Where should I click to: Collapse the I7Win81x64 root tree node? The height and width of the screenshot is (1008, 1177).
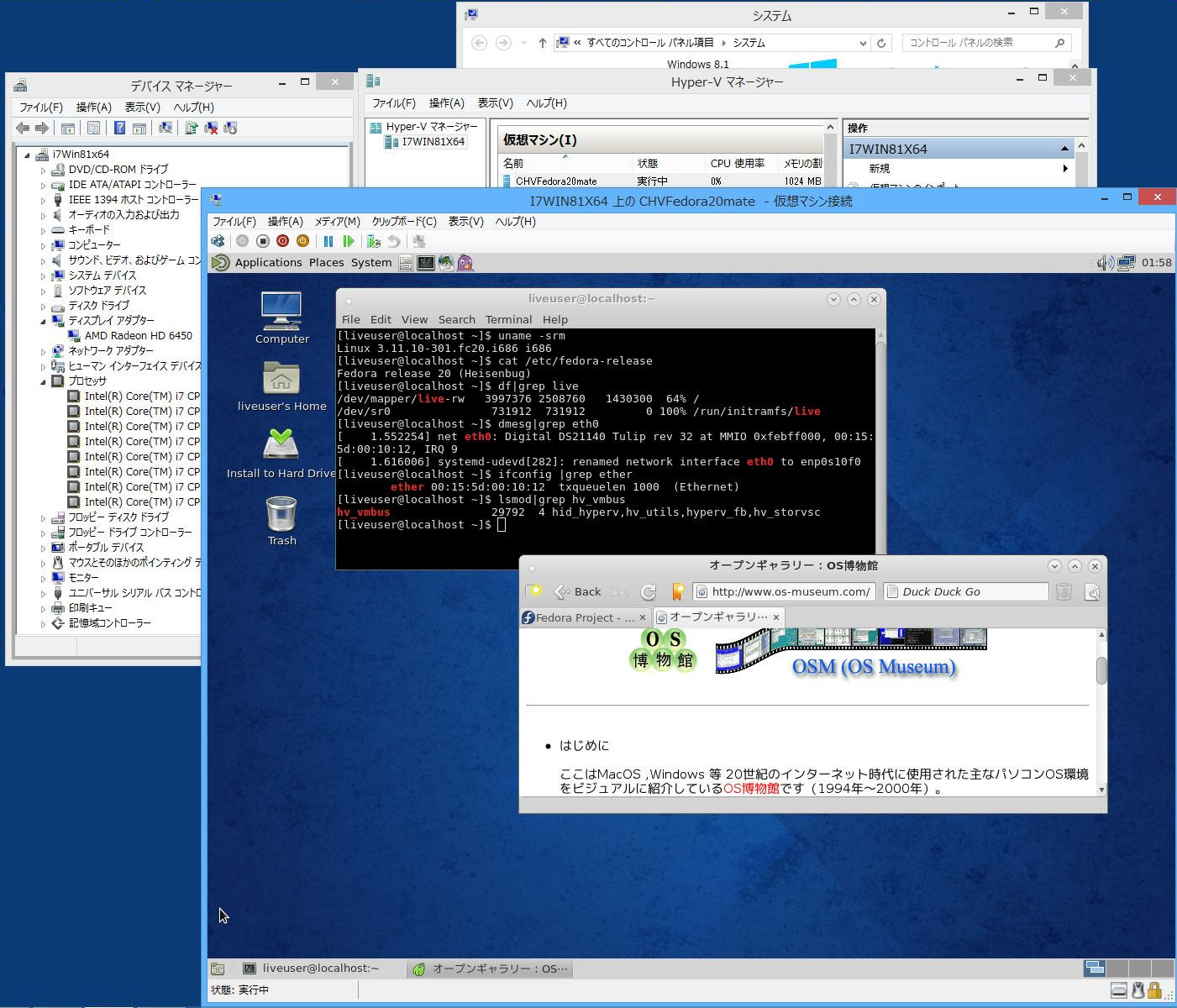[x=27, y=155]
